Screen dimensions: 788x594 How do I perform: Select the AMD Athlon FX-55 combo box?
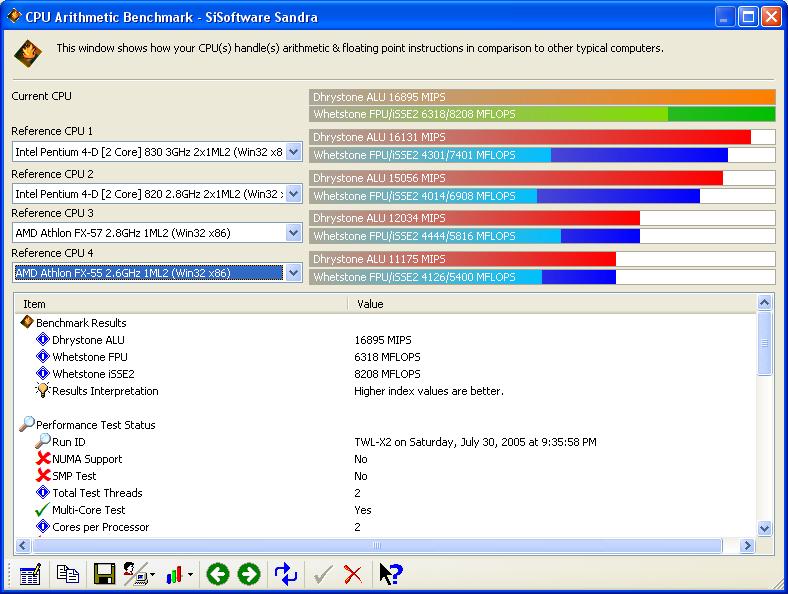(x=157, y=273)
